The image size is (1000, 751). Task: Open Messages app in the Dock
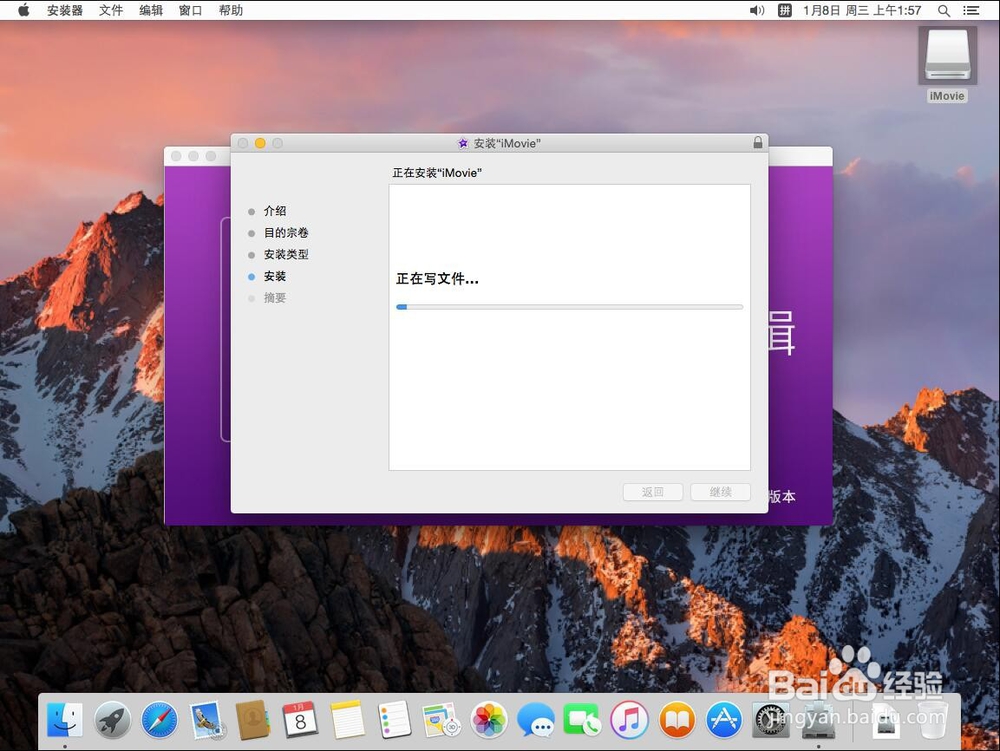click(x=536, y=720)
